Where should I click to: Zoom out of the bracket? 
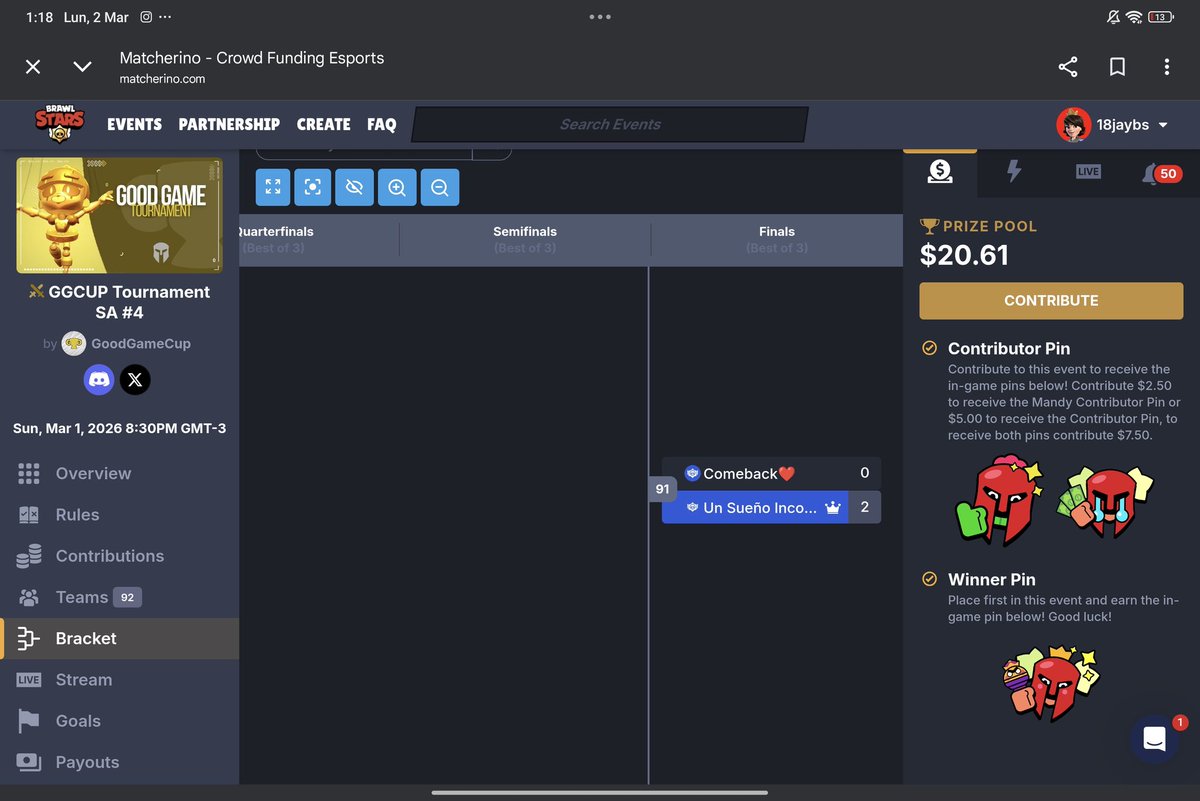pos(440,187)
